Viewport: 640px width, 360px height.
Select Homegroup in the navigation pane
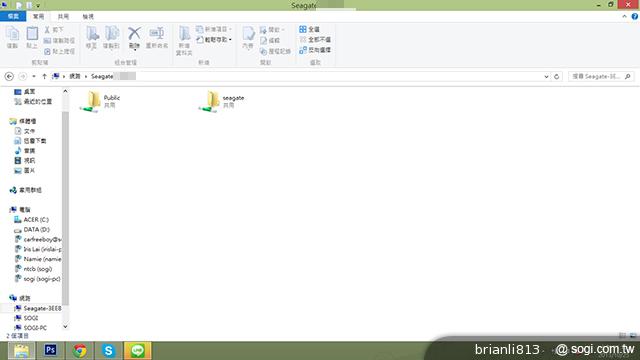(x=30, y=190)
